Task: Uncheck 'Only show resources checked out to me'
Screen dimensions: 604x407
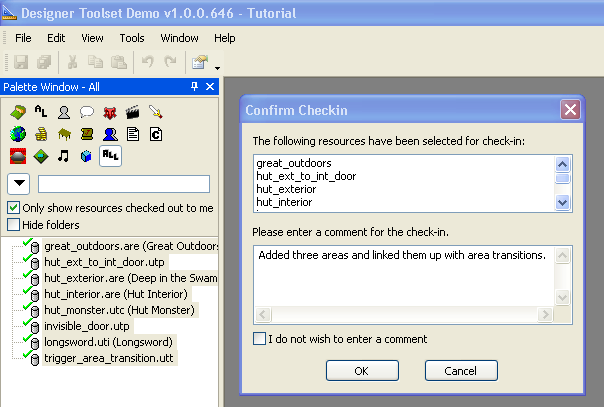Action: pyautogui.click(x=13, y=208)
